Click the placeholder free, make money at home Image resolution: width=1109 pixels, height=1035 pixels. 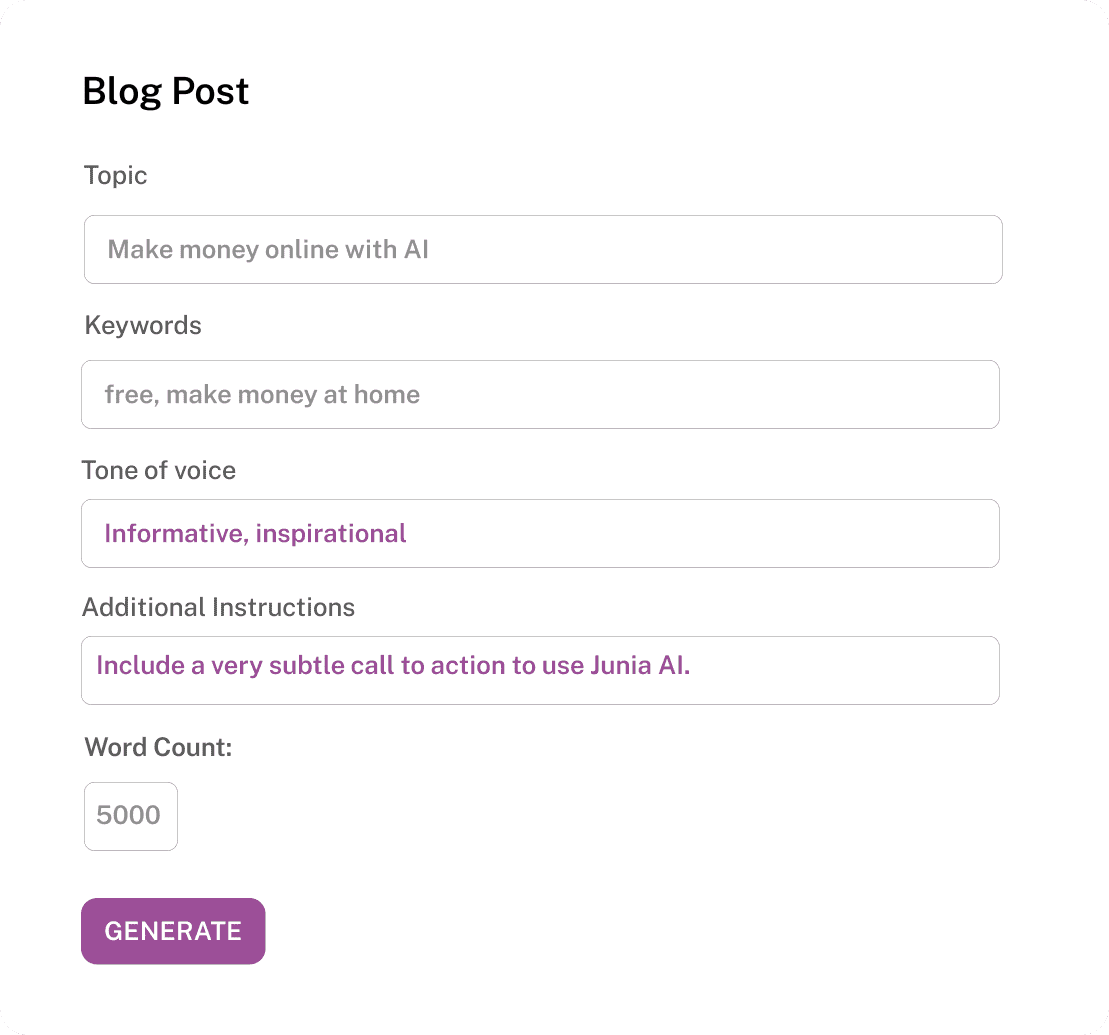[262, 394]
